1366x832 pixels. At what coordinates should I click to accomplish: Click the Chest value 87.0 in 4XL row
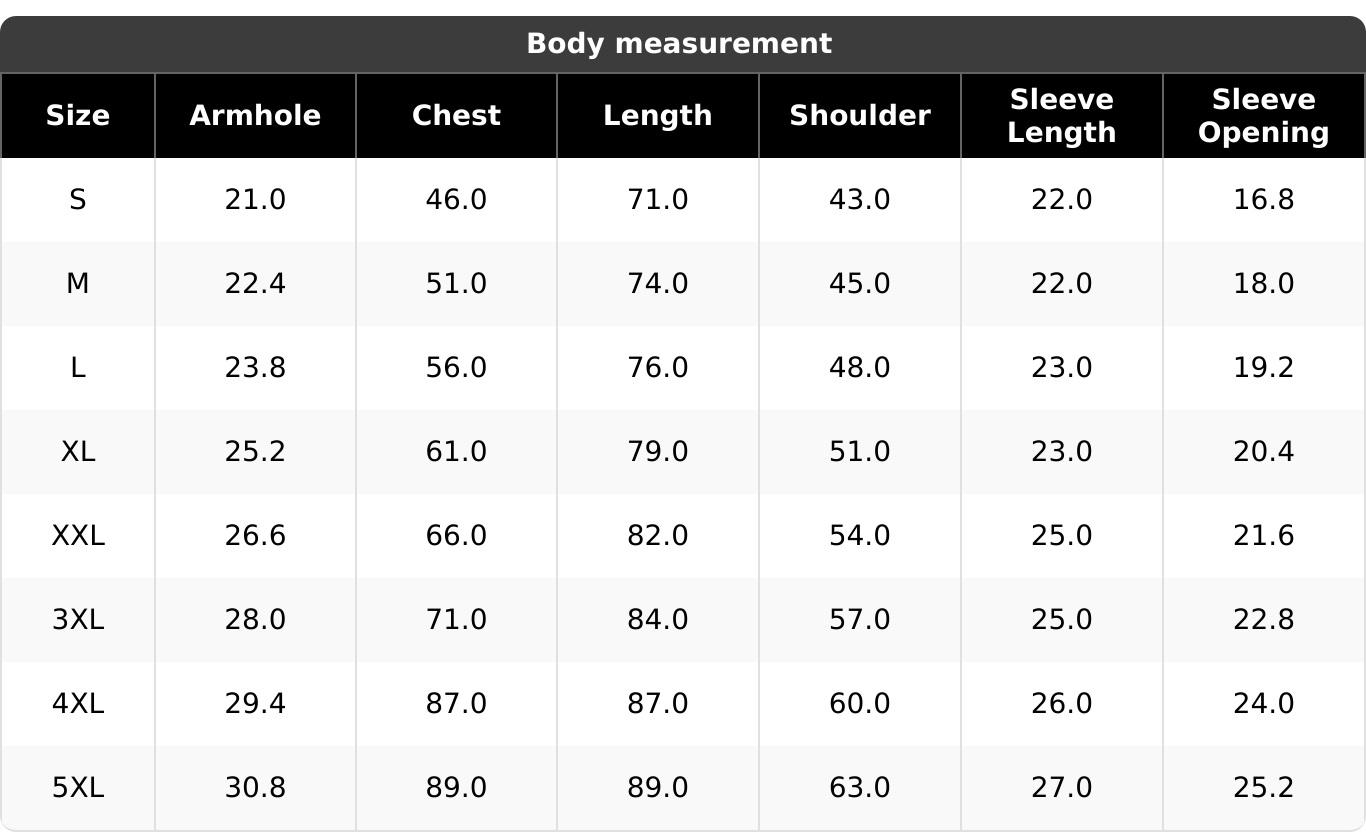(456, 704)
